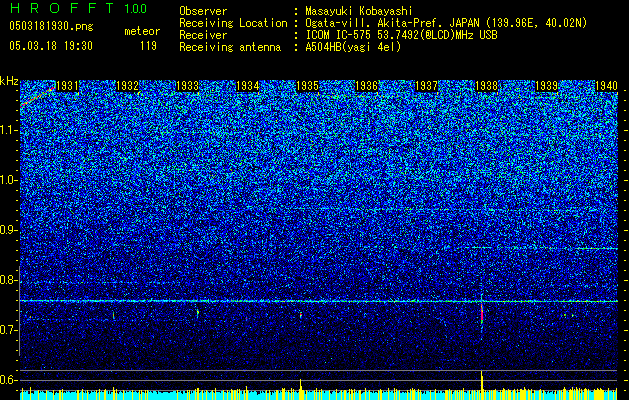Click observer name Masayuki Kobayashi
629x400 pixels.
(x=359, y=11)
